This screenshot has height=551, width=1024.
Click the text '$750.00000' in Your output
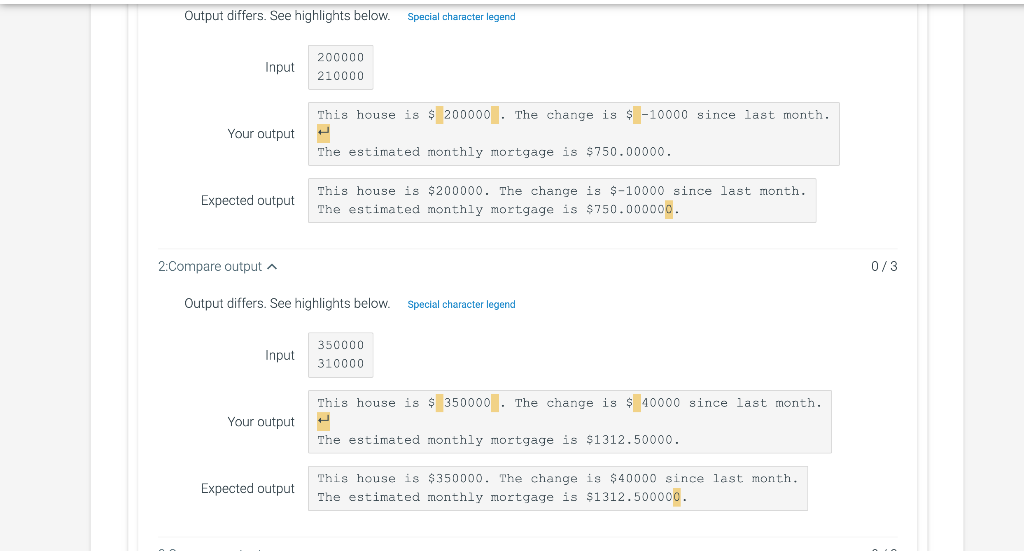625,152
